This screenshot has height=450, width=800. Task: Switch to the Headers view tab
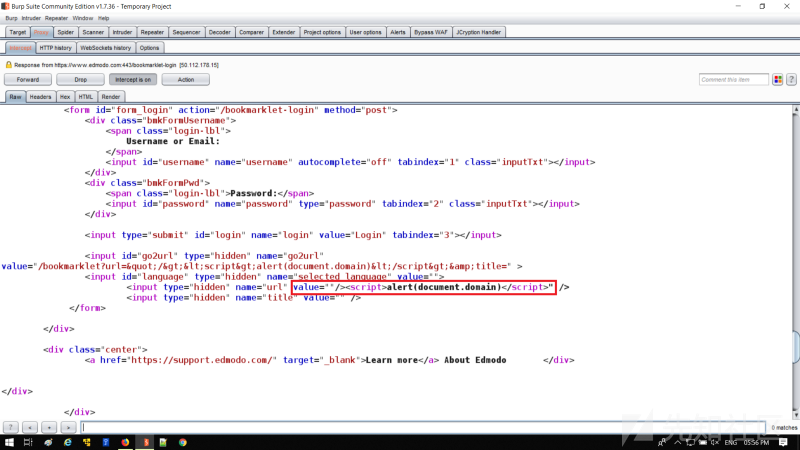click(x=40, y=97)
